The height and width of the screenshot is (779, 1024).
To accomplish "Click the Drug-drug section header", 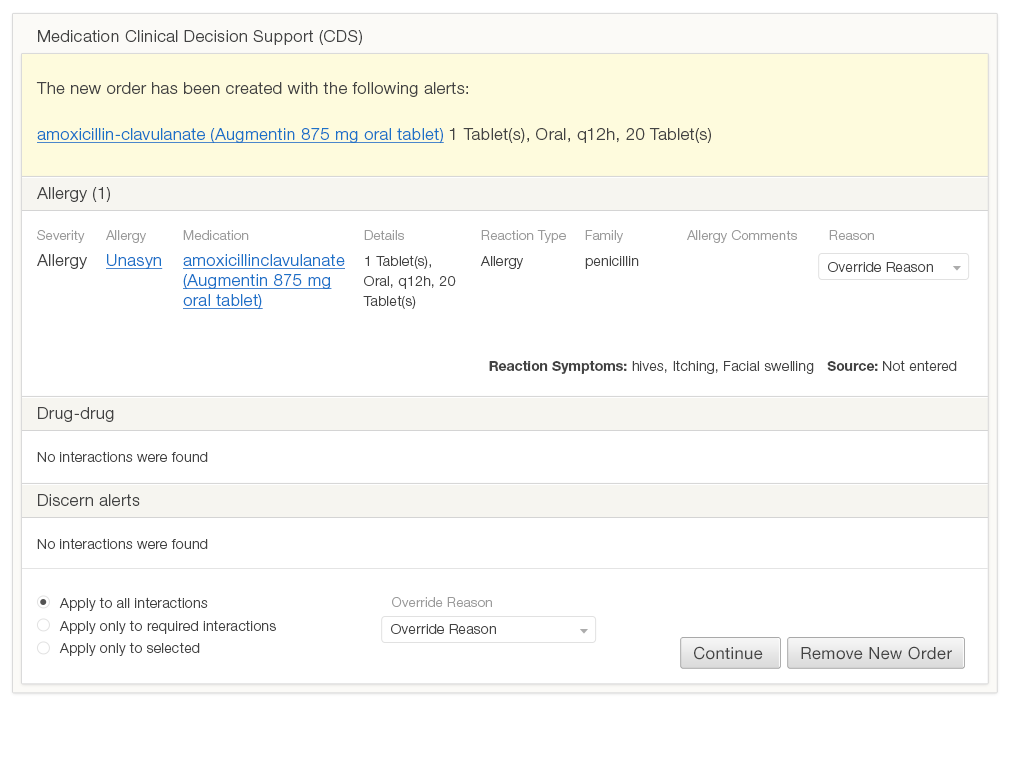I will (75, 413).
